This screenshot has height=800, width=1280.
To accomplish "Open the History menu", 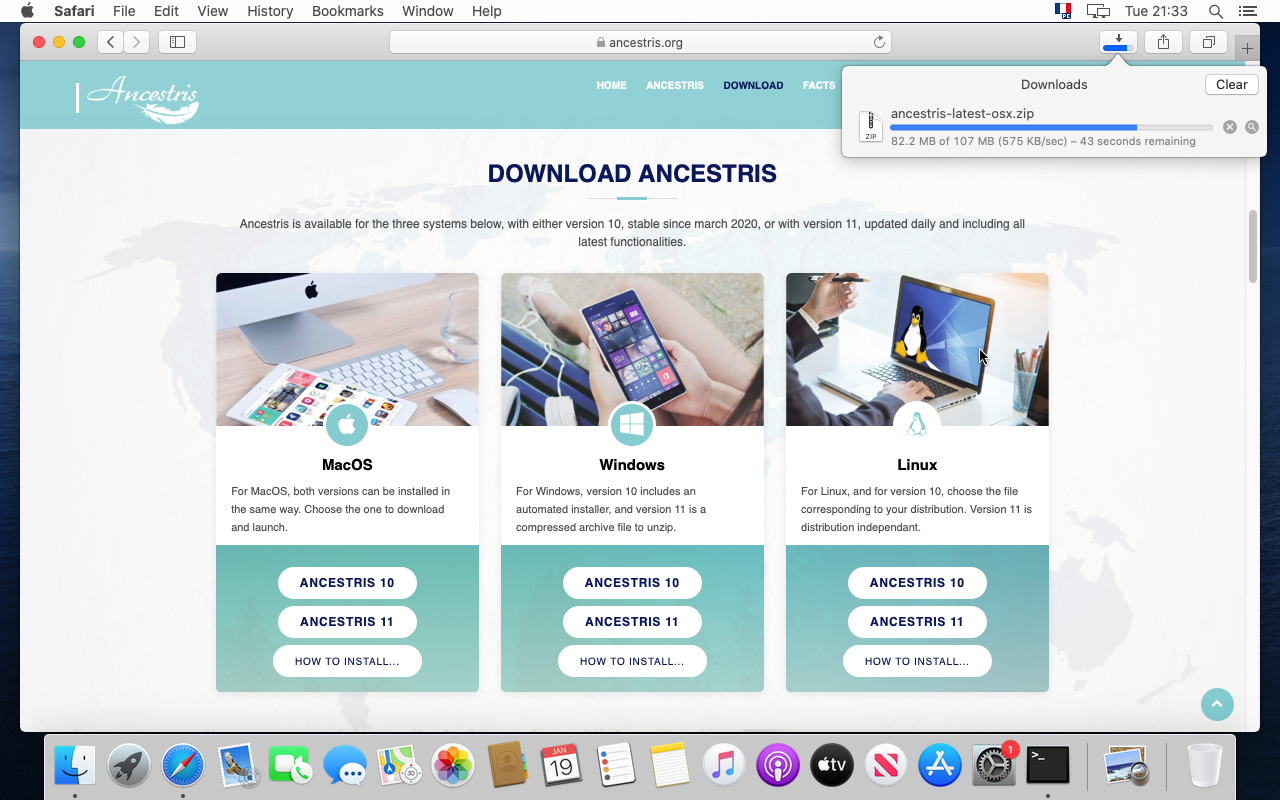I will point(270,11).
